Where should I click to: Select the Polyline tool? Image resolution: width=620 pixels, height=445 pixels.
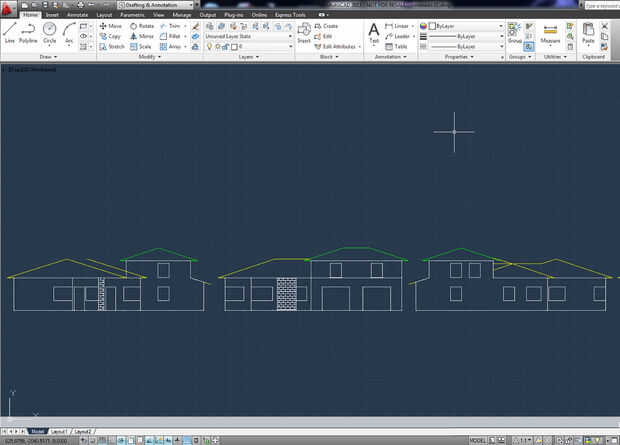click(28, 33)
